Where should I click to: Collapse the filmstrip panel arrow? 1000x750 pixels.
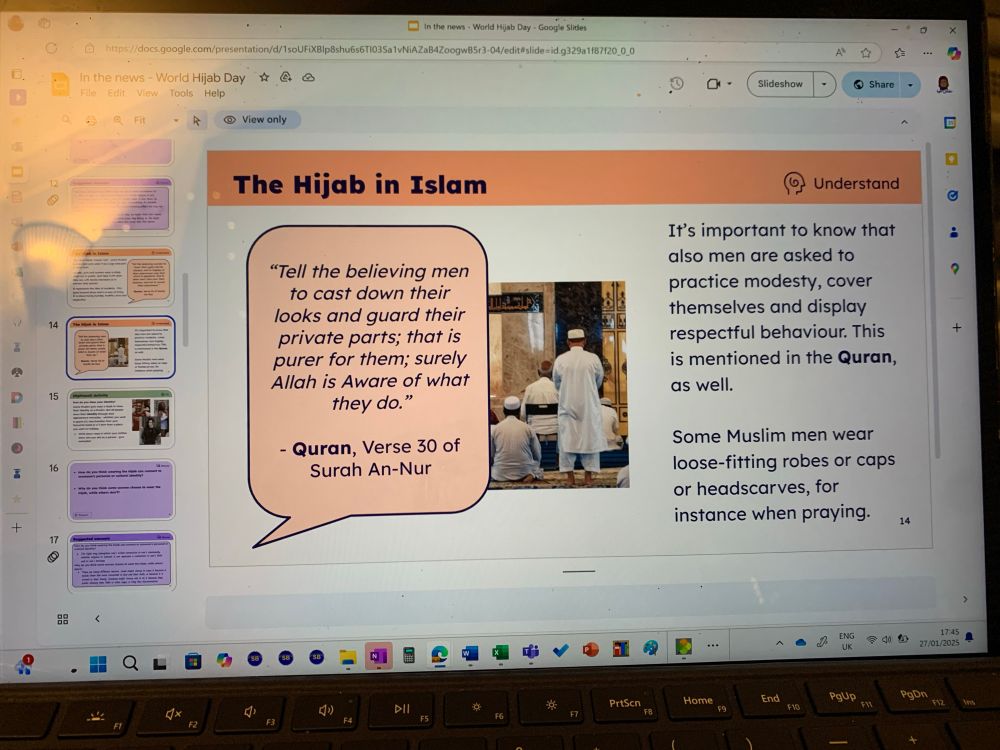[98, 619]
